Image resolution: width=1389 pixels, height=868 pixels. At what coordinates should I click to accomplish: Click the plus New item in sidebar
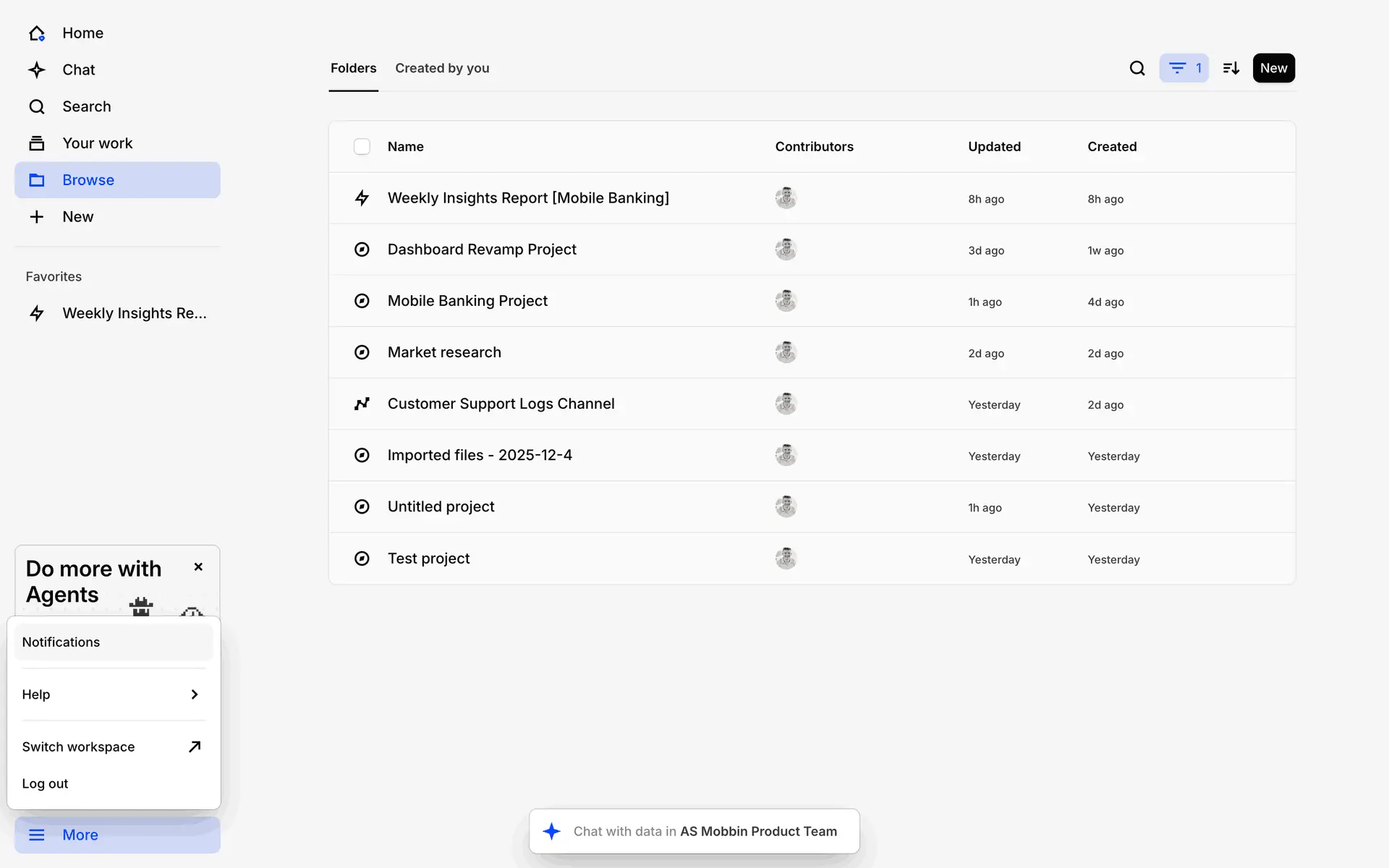click(77, 217)
